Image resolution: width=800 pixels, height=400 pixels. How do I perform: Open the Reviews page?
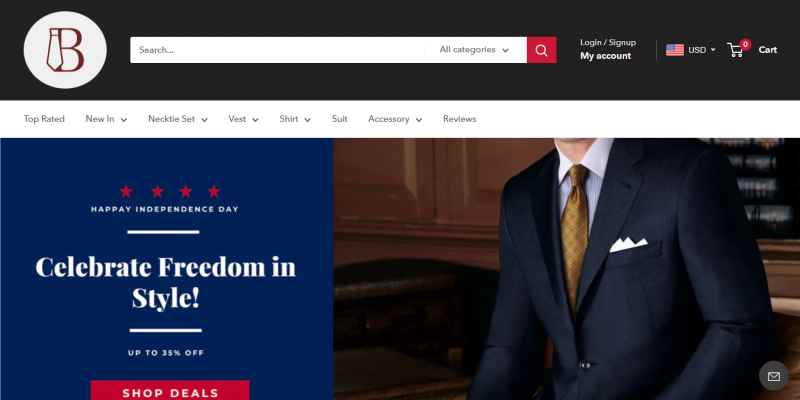[459, 119]
